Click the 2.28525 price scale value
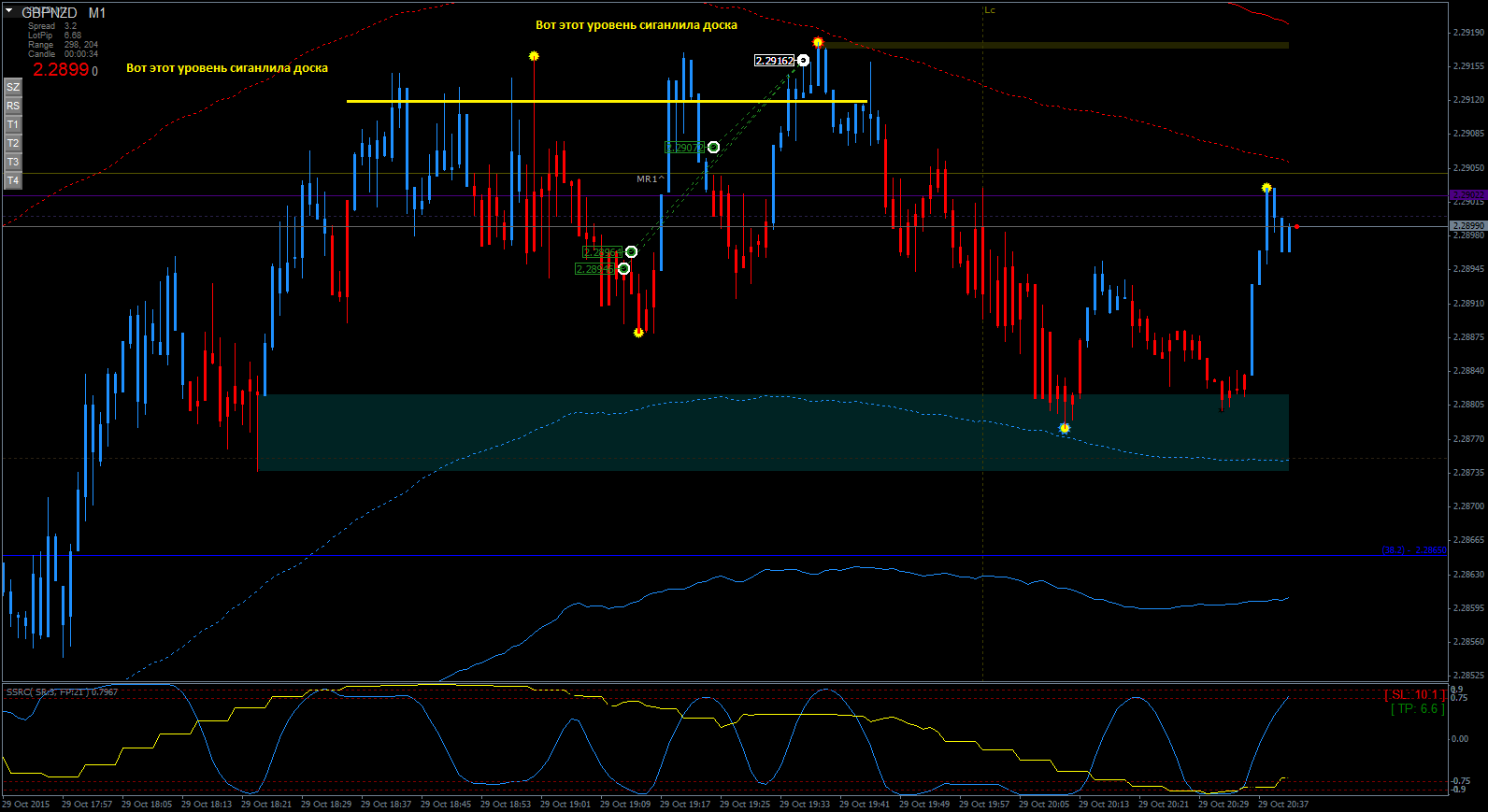This screenshot has width=1488, height=812. click(x=1468, y=676)
